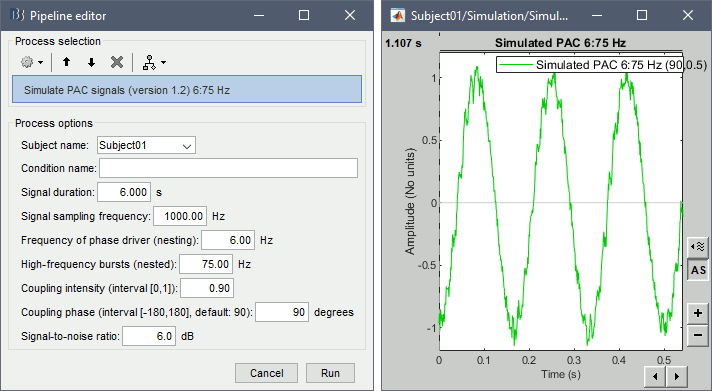Maximize the Subject01 simulation figure window

click(642, 15)
